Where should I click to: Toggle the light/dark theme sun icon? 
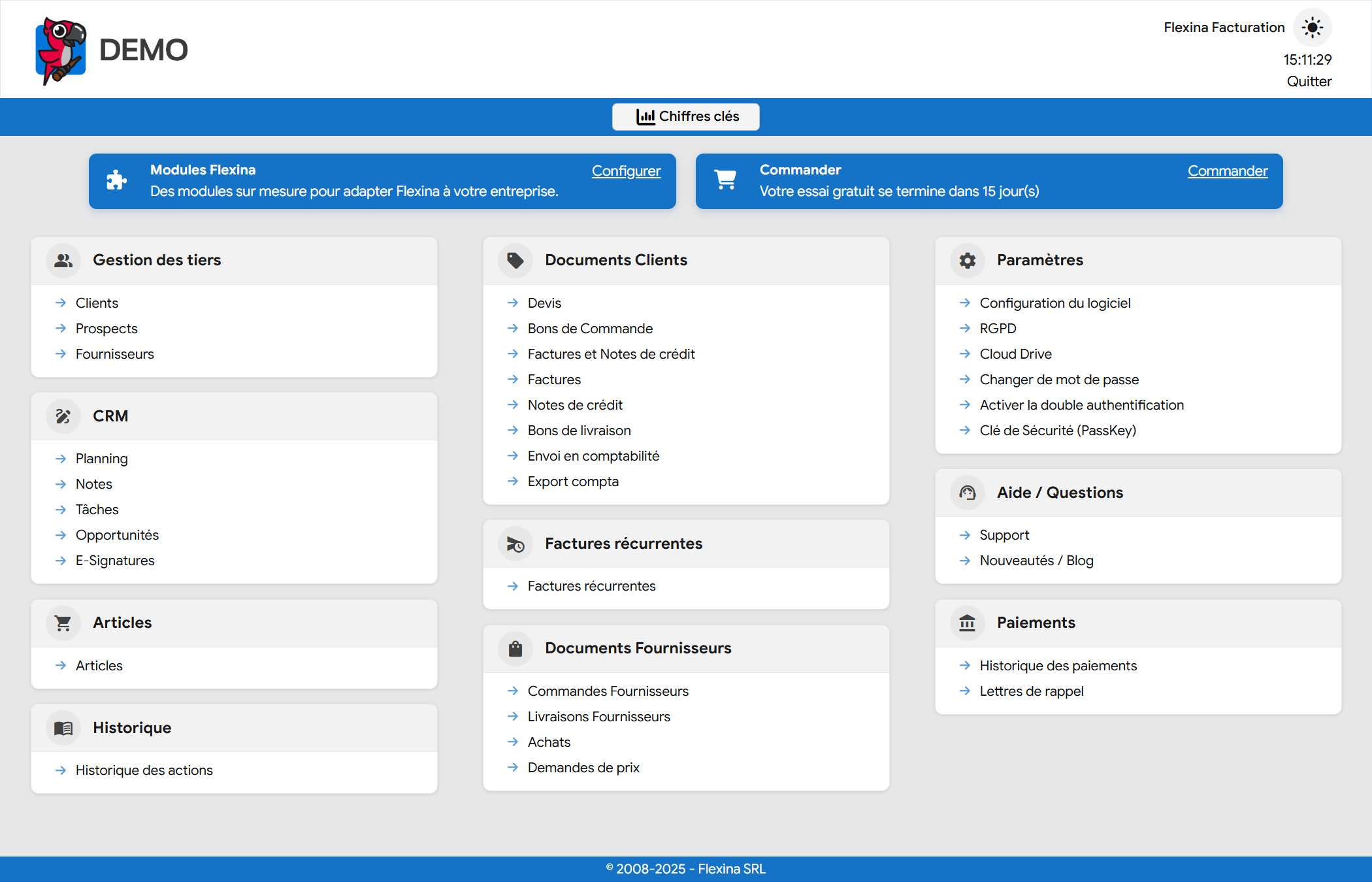(1312, 27)
